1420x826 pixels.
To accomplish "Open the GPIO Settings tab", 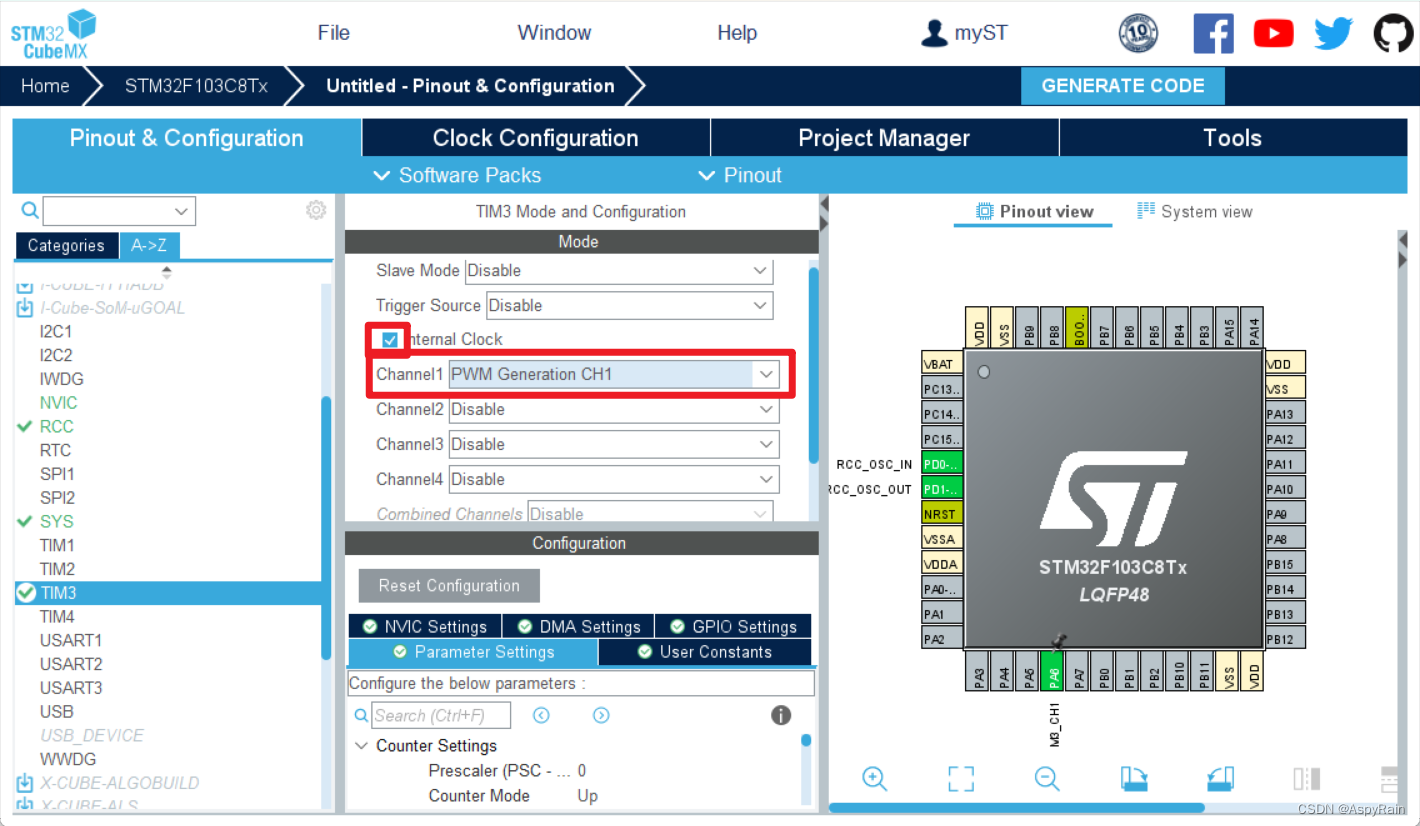I will [x=733, y=627].
